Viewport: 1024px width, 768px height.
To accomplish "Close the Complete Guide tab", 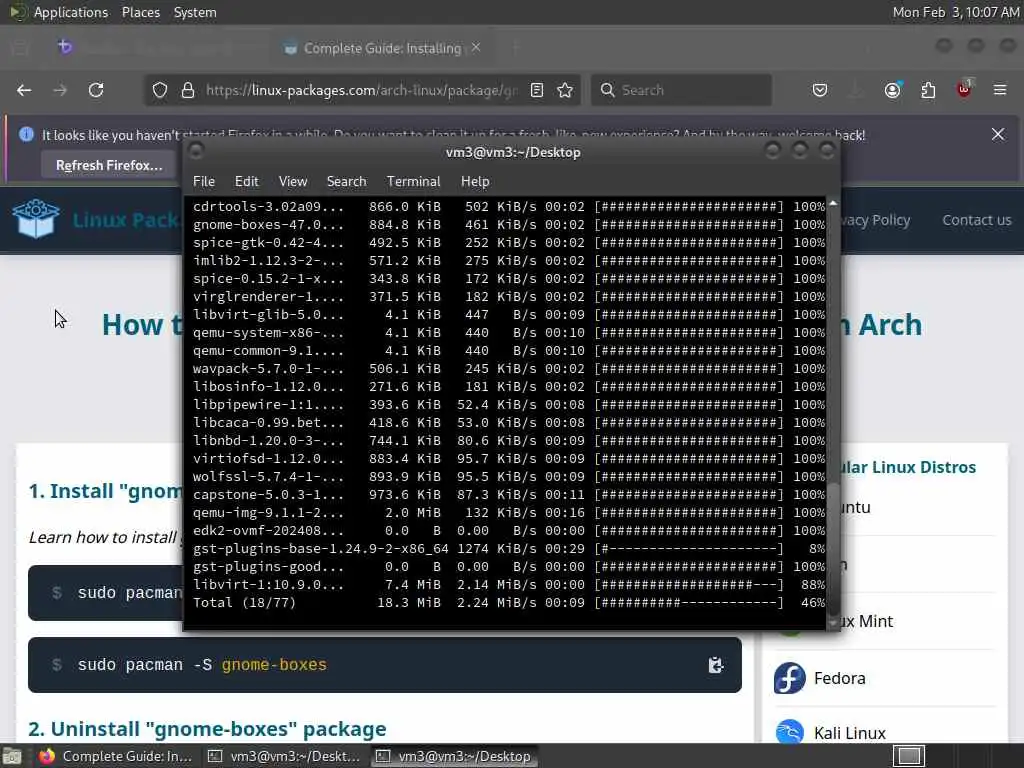I will [x=476, y=47].
